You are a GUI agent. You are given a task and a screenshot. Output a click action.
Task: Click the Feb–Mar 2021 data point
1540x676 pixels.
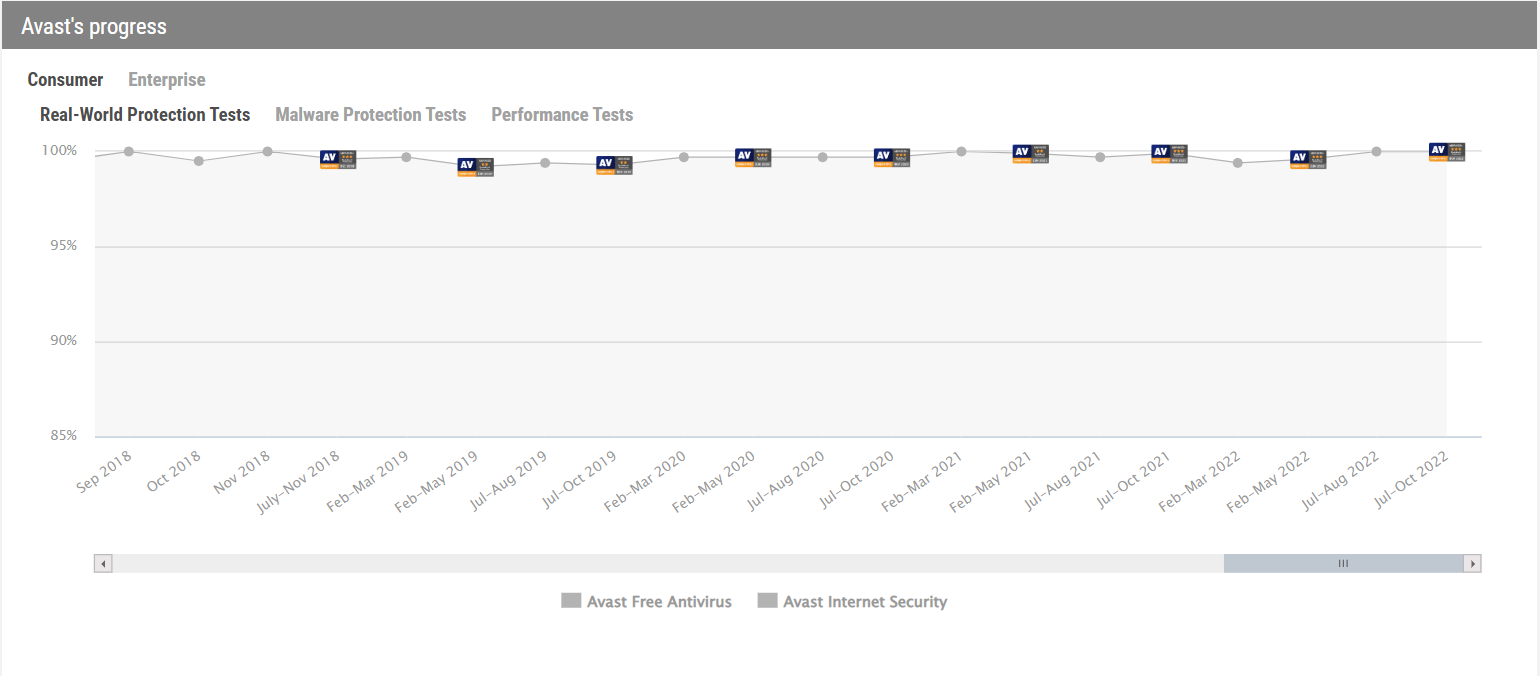pyautogui.click(x=961, y=152)
